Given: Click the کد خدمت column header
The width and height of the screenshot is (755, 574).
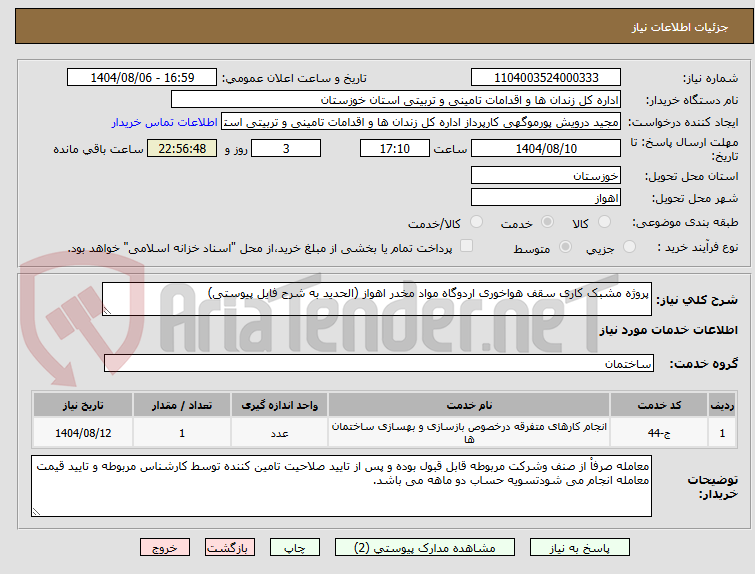Looking at the screenshot, I should point(659,405).
